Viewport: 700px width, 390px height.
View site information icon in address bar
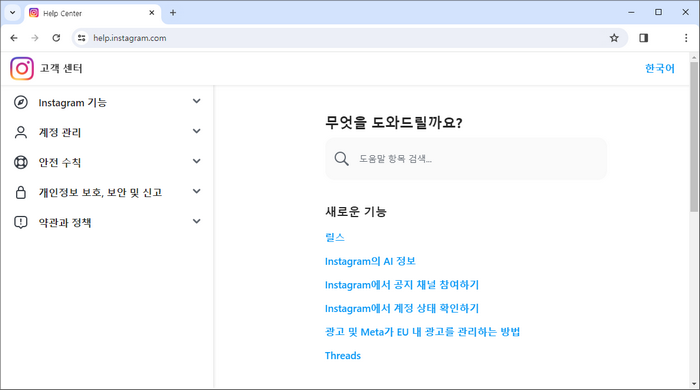click(x=81, y=38)
